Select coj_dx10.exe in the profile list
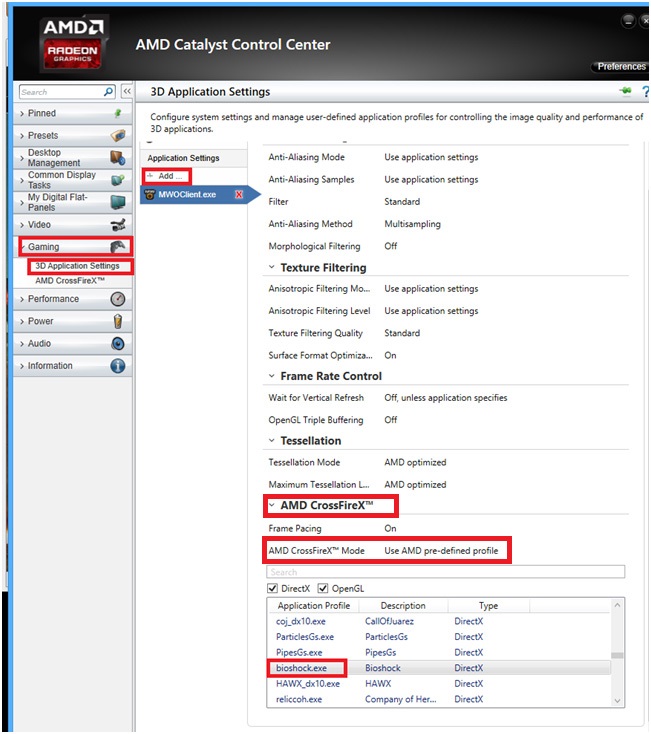 point(300,621)
